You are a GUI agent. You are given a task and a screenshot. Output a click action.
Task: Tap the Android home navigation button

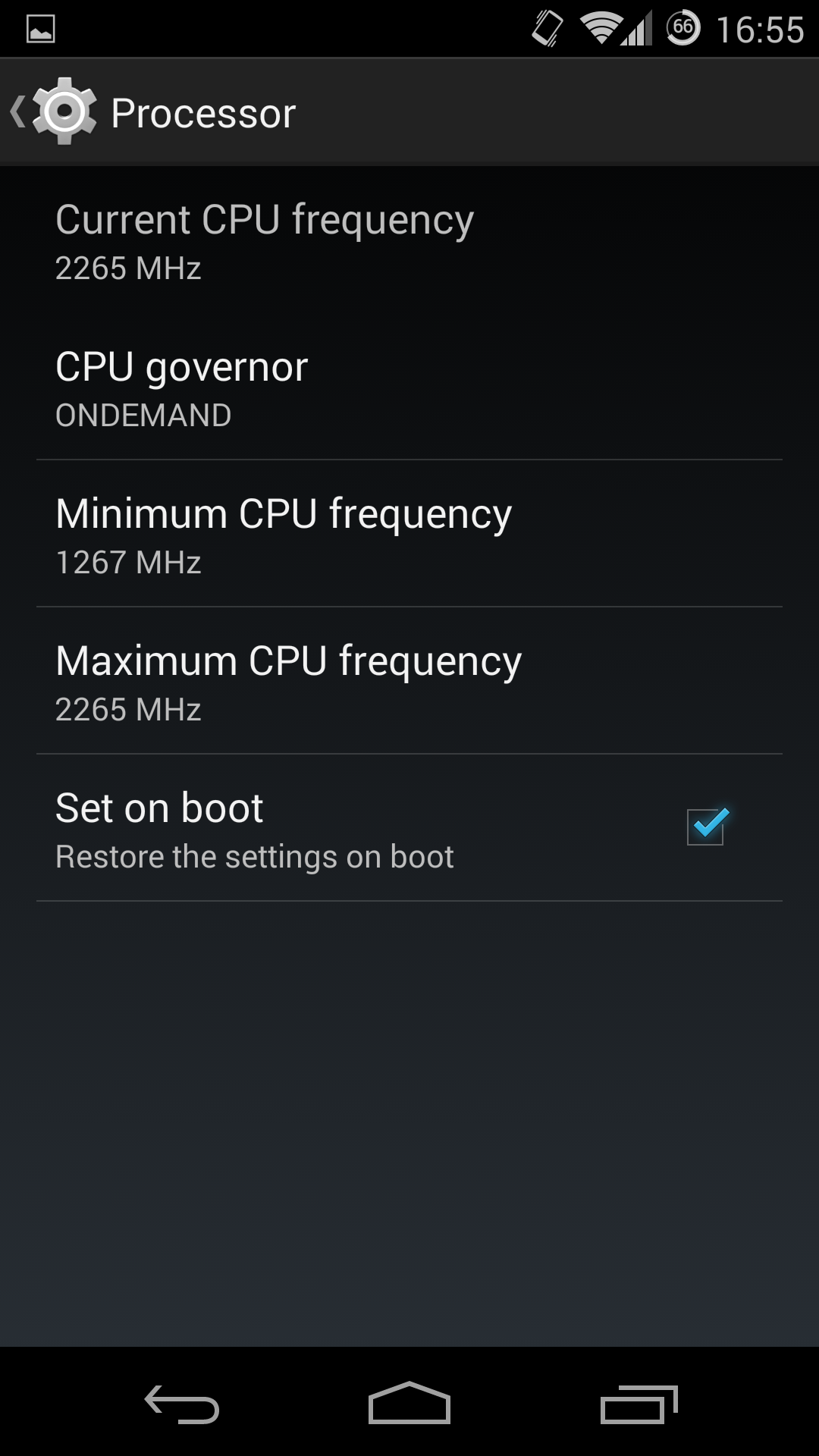tap(409, 1403)
